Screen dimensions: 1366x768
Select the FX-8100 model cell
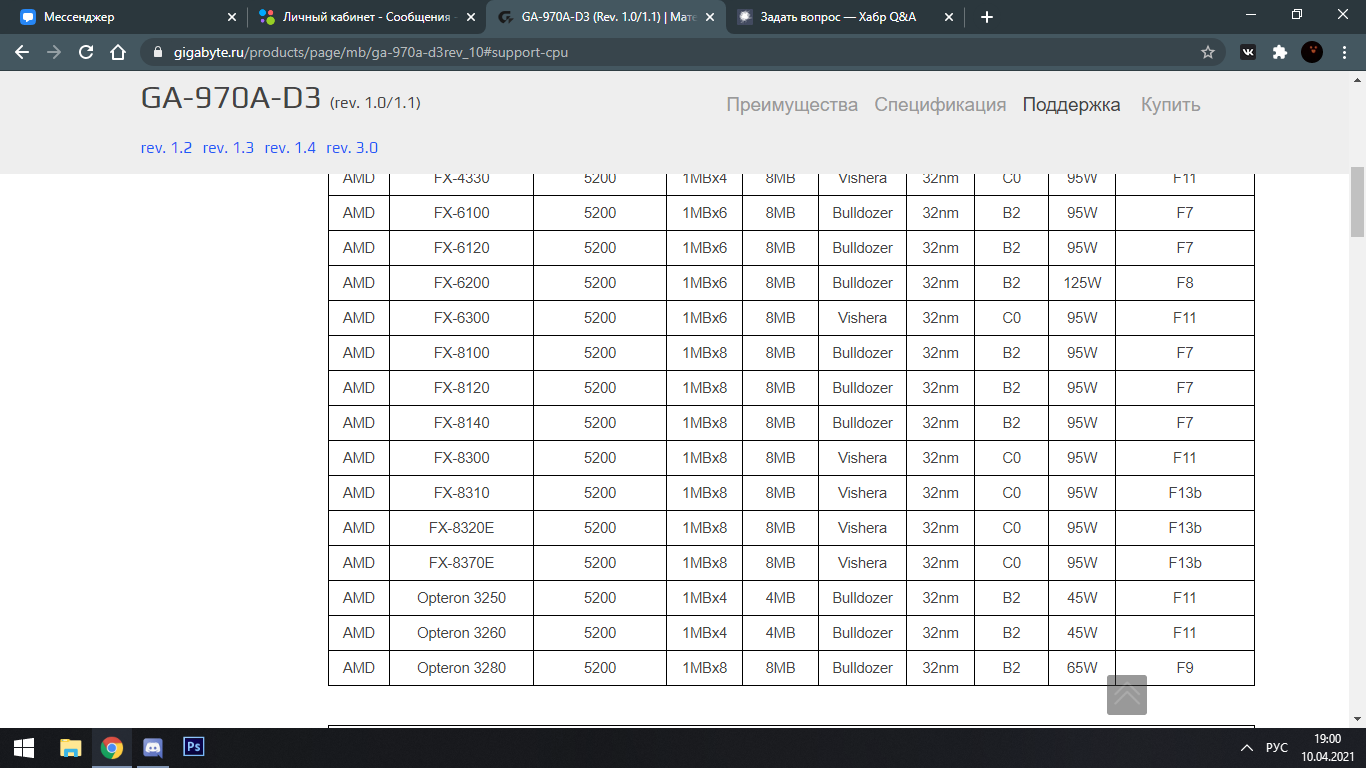coord(461,353)
